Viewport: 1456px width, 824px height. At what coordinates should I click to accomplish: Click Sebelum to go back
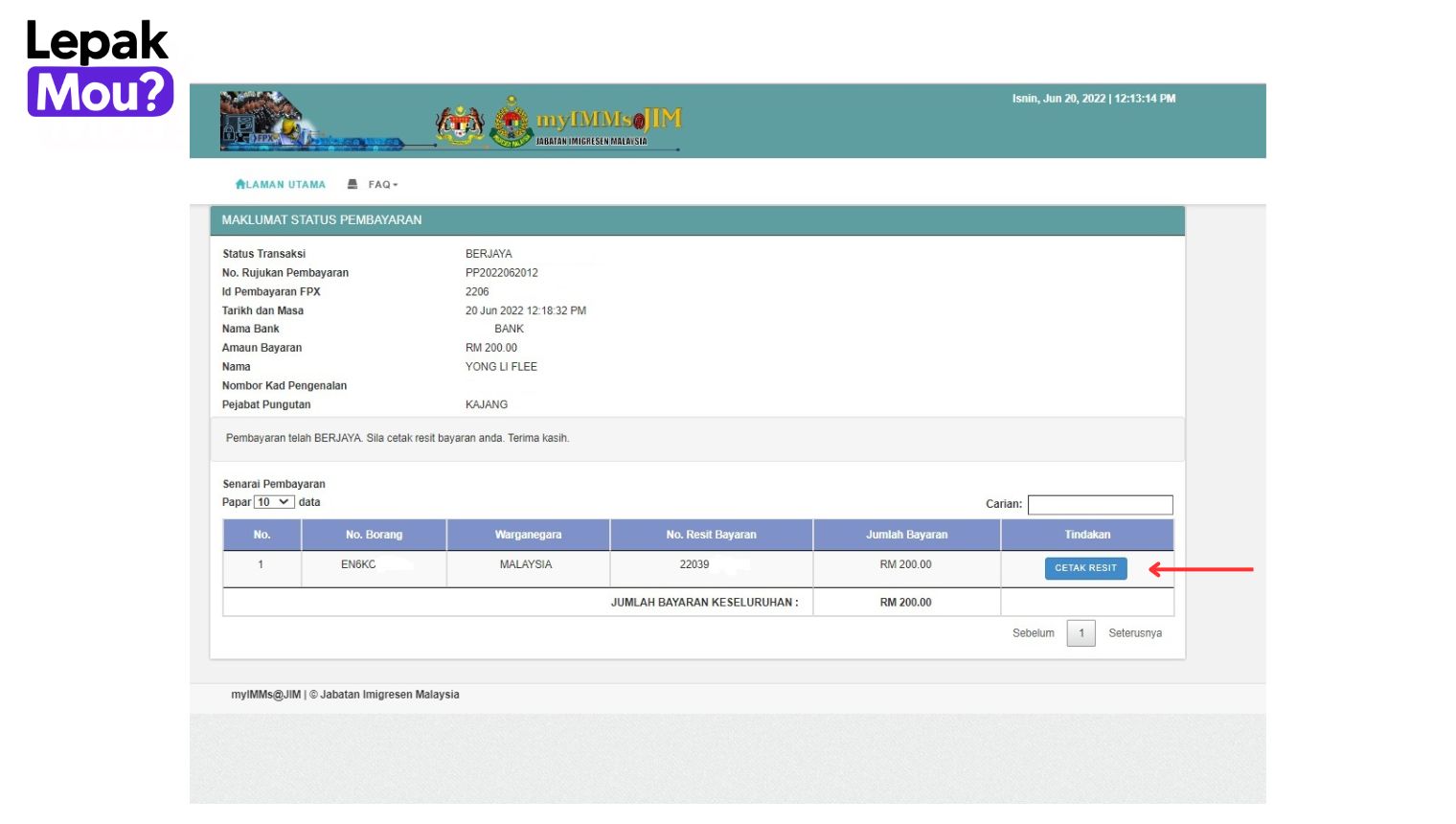pos(1033,632)
